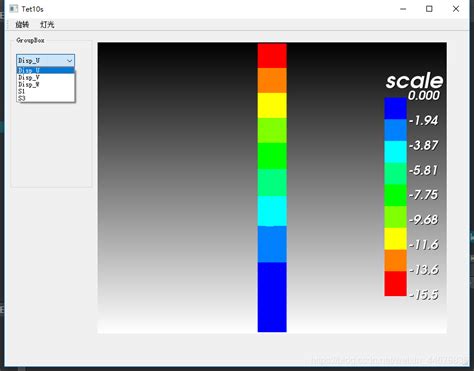Screen dimensions: 474x371
Task: Click the blue swatch in scale legend
Action: click(395, 108)
